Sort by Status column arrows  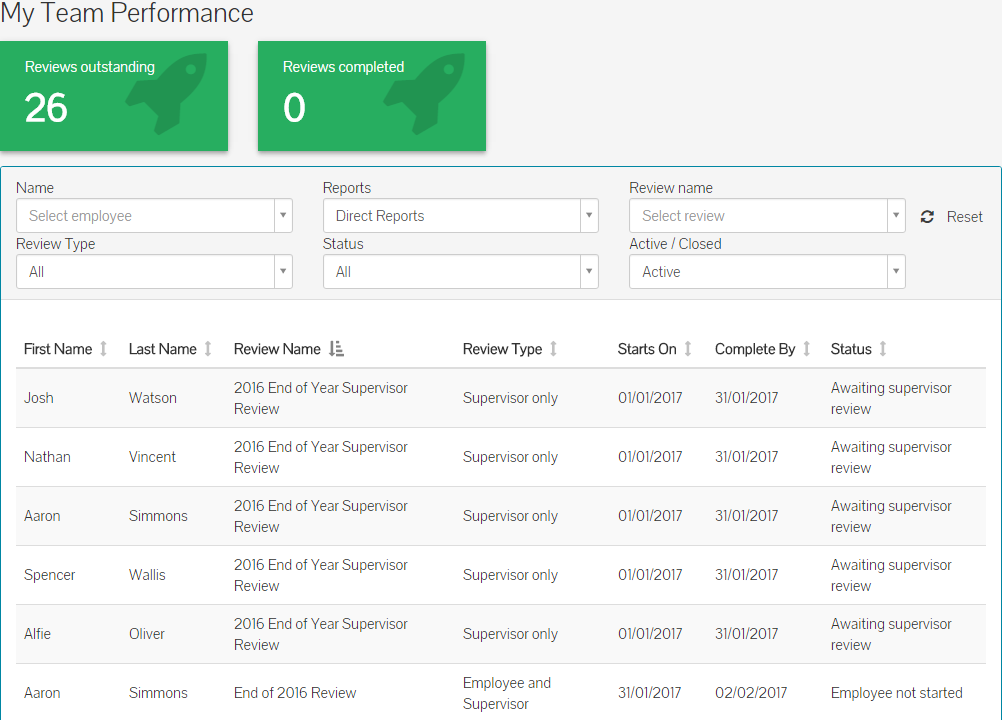point(883,349)
